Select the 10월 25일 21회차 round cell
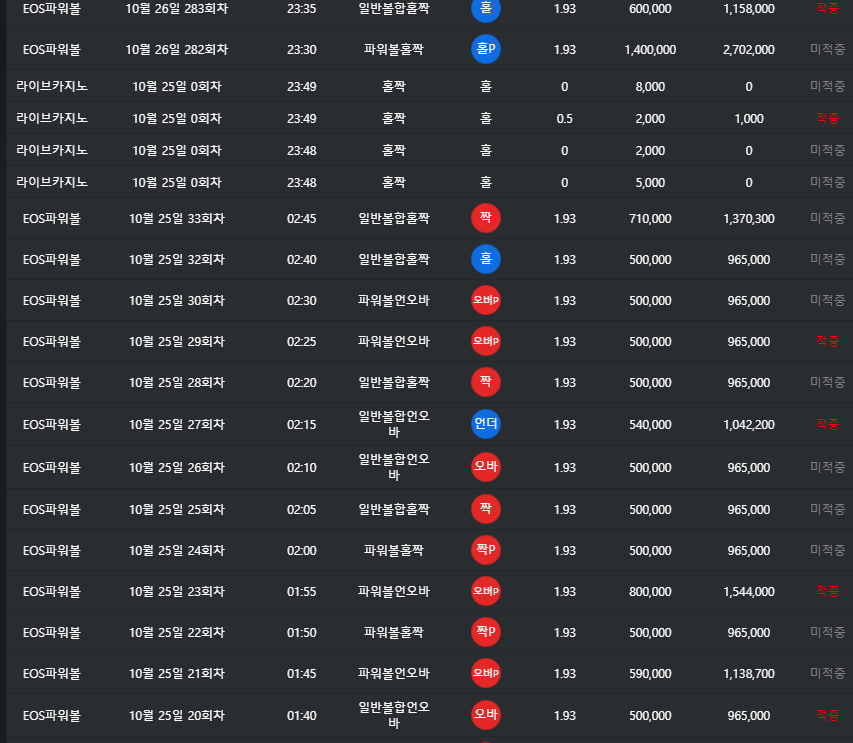This screenshot has width=853, height=743. 177,674
